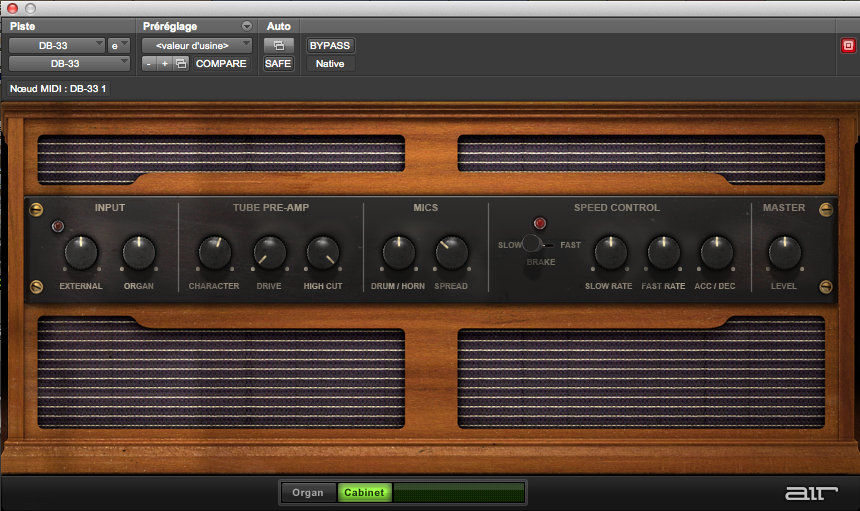Viewport: 860px width, 511px height.
Task: Click the green output level meter
Action: tap(459, 492)
